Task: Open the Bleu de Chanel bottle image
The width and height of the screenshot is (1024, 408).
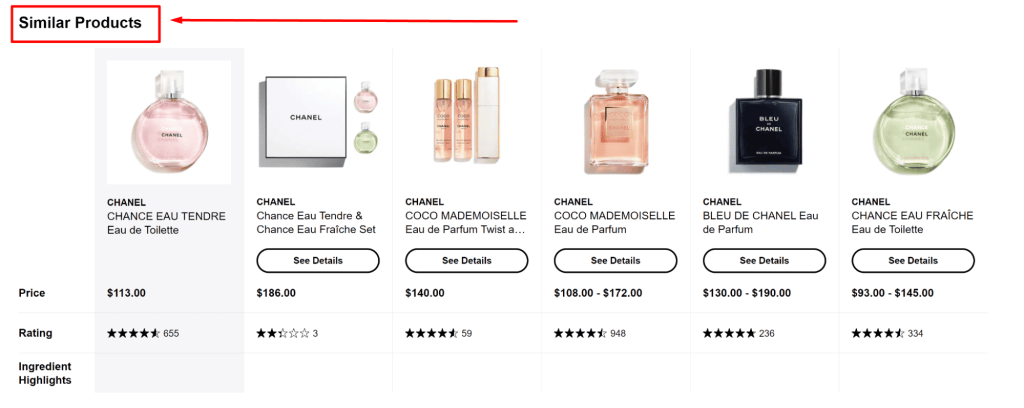Action: point(764,120)
